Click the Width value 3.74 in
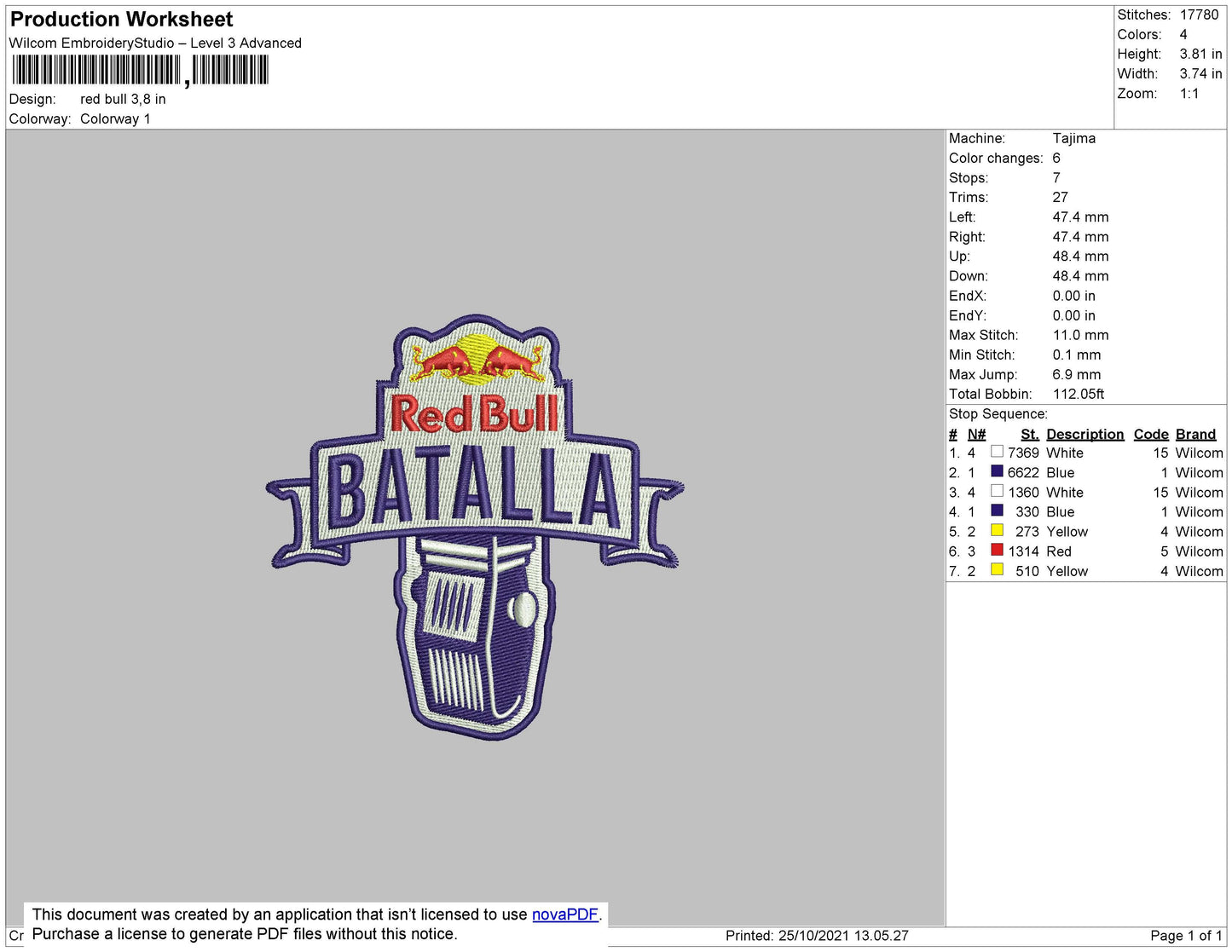 click(x=1200, y=73)
